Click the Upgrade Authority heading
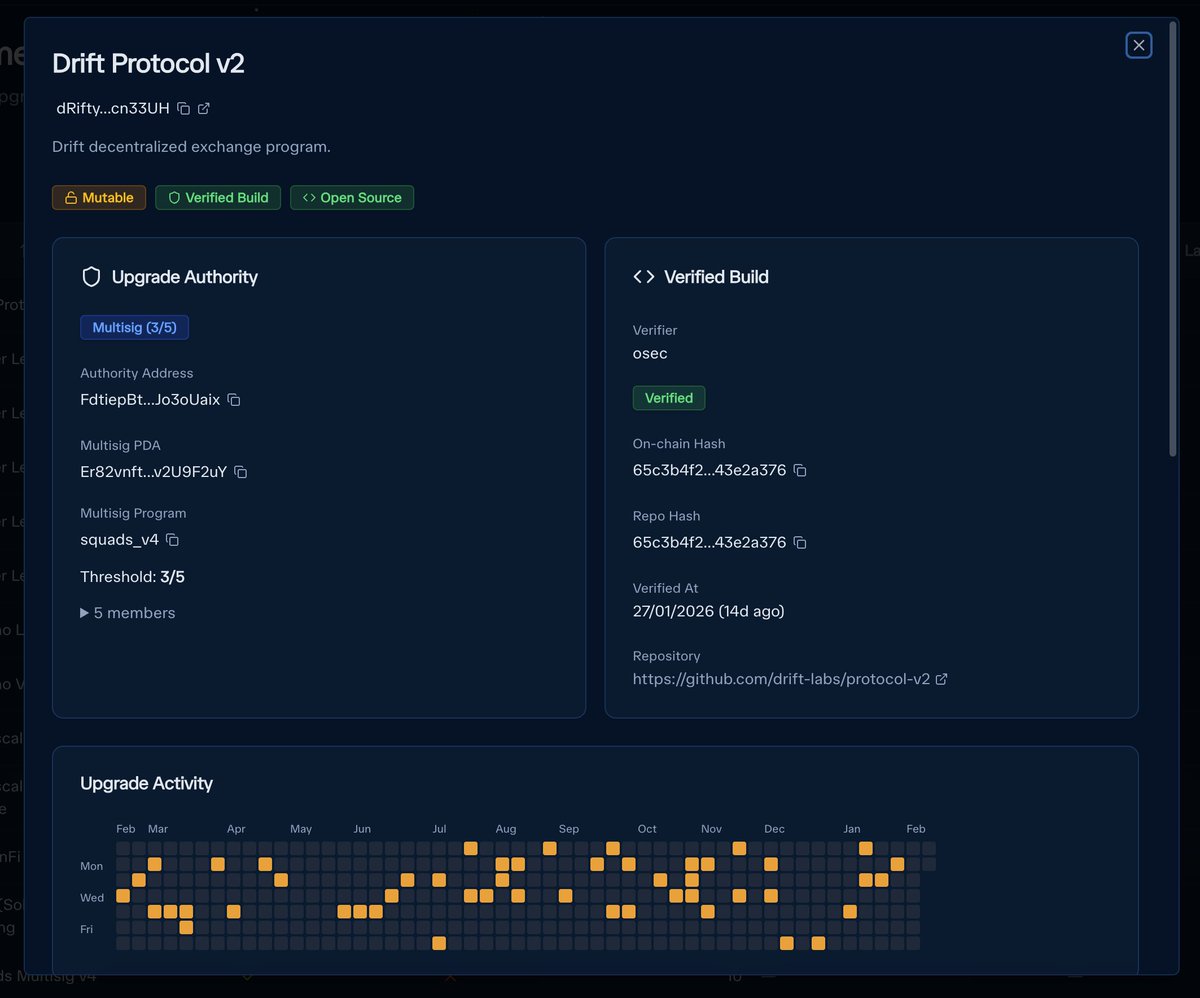This screenshot has width=1200, height=998. (185, 277)
